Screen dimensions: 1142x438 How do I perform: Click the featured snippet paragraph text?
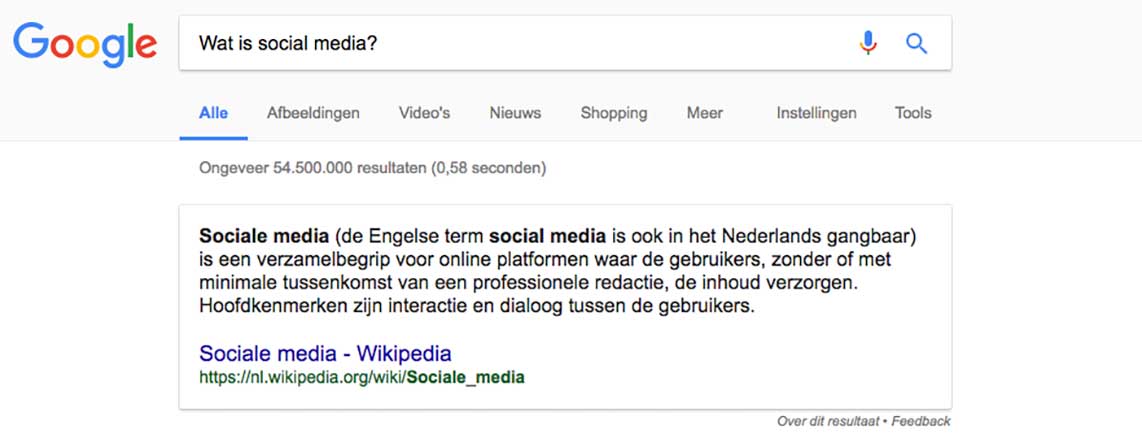point(557,271)
